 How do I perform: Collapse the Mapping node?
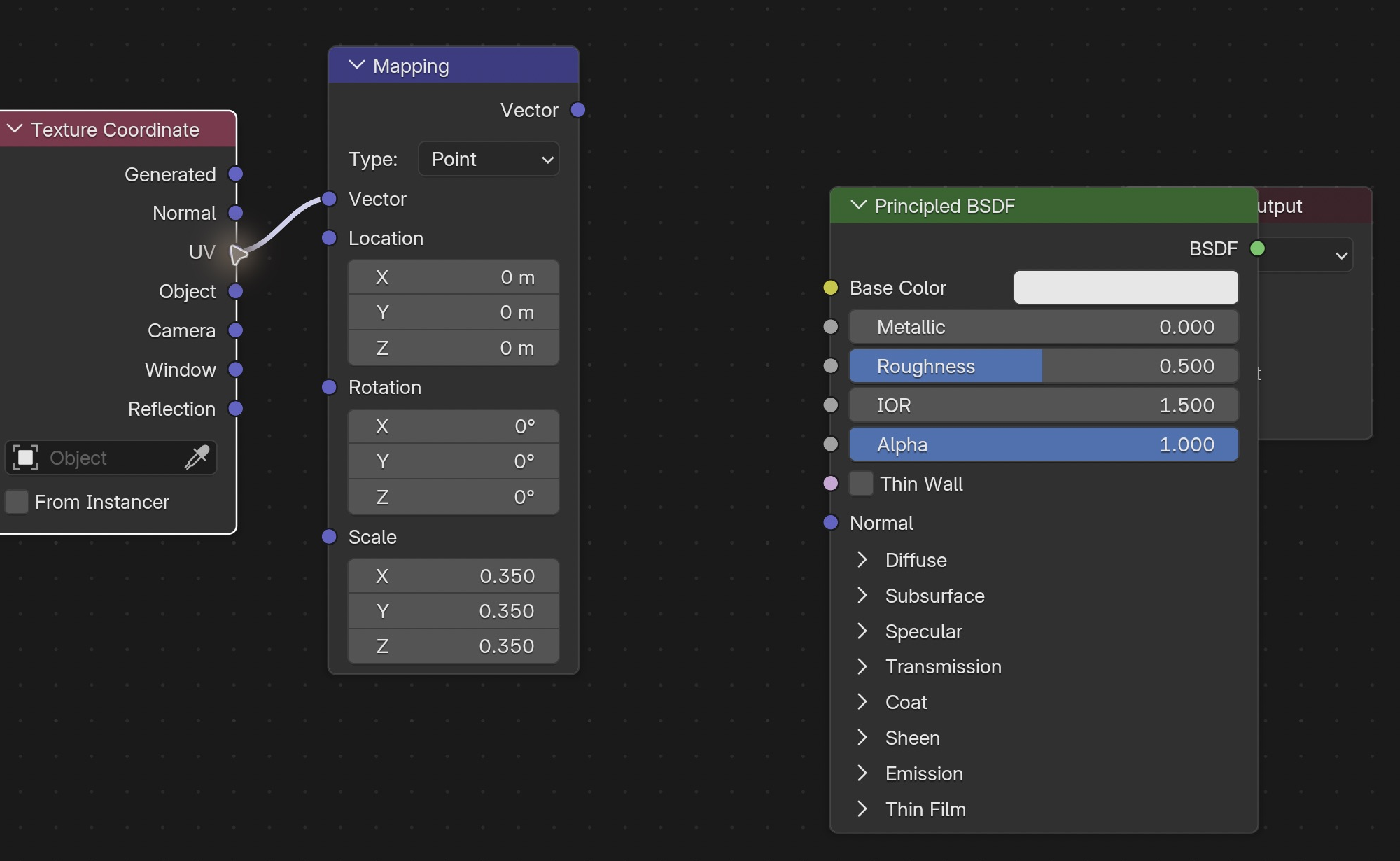click(356, 66)
